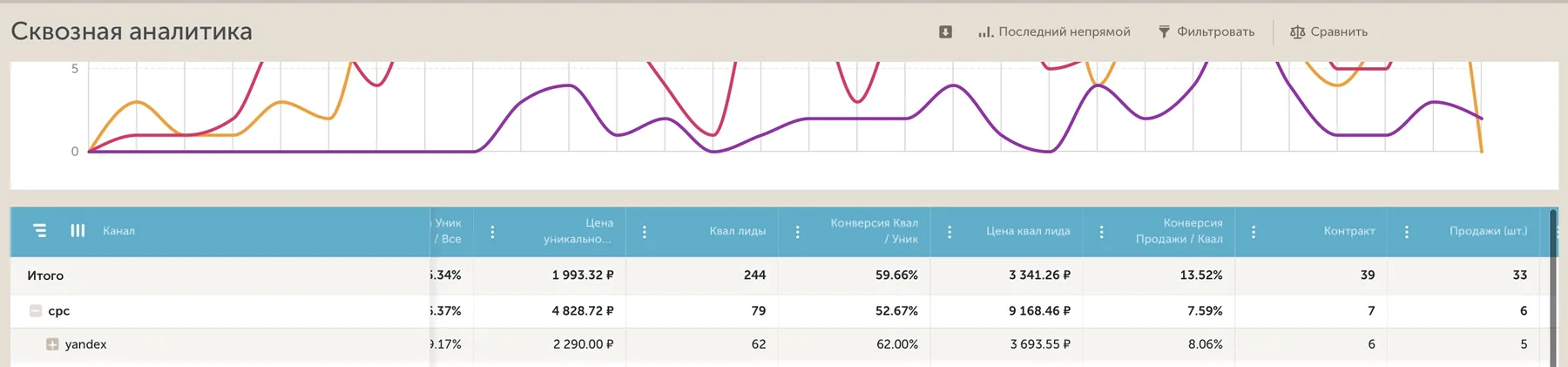Click the Конверсия Квал / Уник column header
The width and height of the screenshot is (1568, 367).
874,231
